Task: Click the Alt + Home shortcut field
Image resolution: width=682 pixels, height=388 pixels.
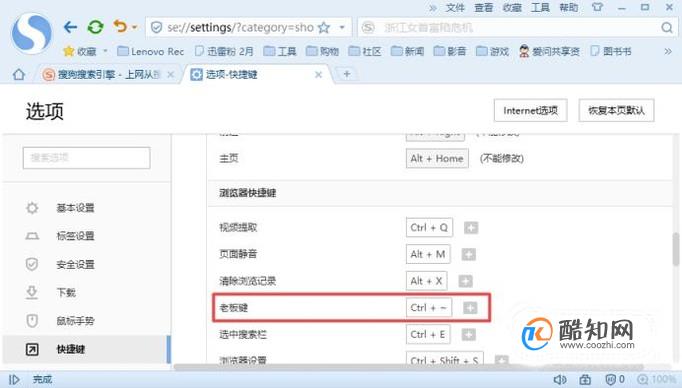Action: 437,159
